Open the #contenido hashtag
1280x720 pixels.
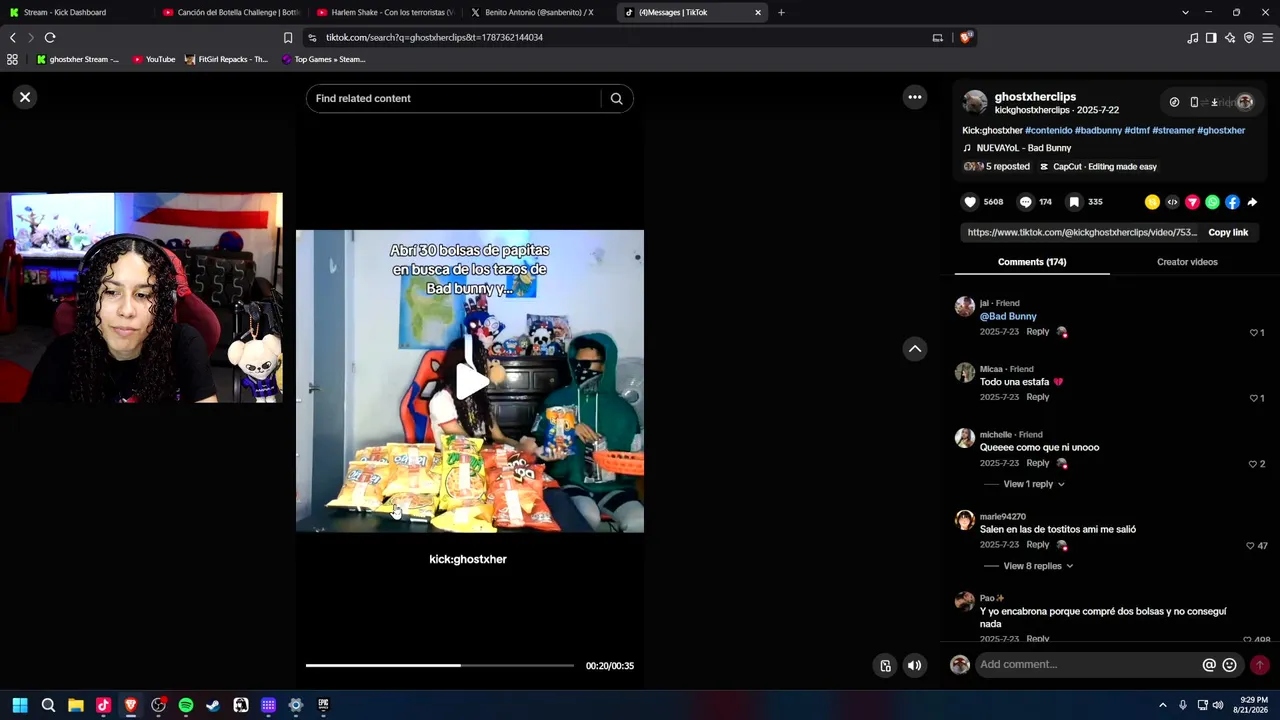point(1048,130)
